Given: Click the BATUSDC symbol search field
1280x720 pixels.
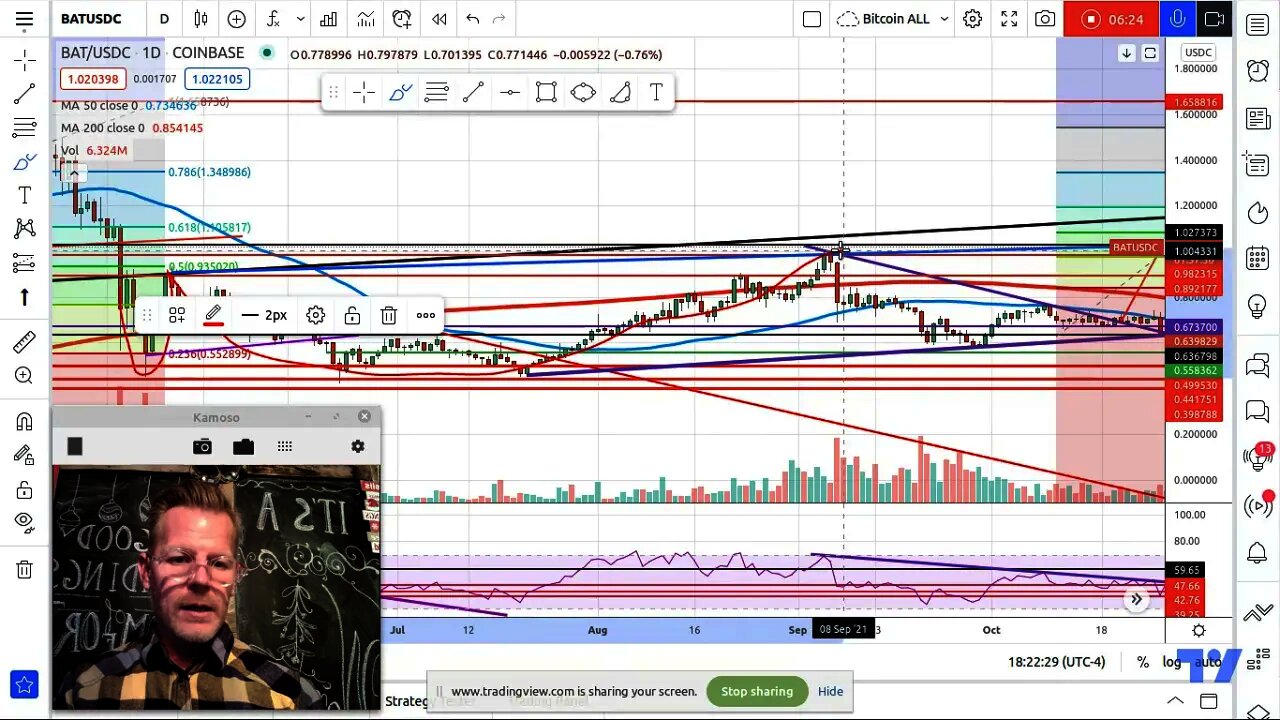Looking at the screenshot, I should click(x=91, y=19).
